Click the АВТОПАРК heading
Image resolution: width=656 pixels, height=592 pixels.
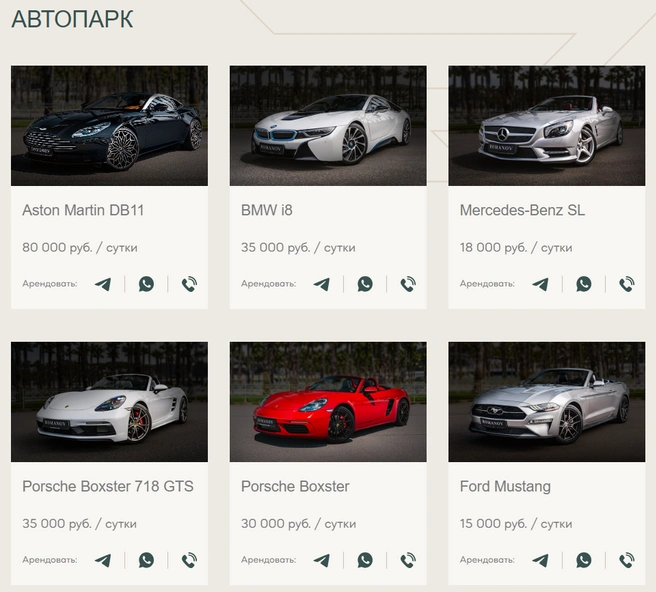tap(72, 19)
